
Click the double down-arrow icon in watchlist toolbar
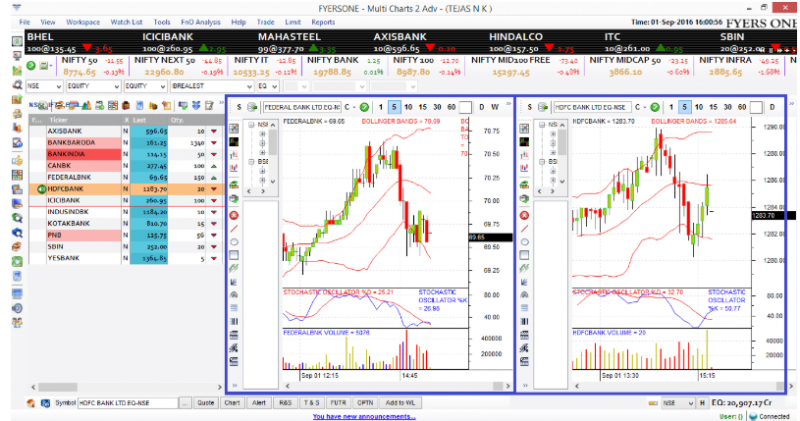coord(196,106)
